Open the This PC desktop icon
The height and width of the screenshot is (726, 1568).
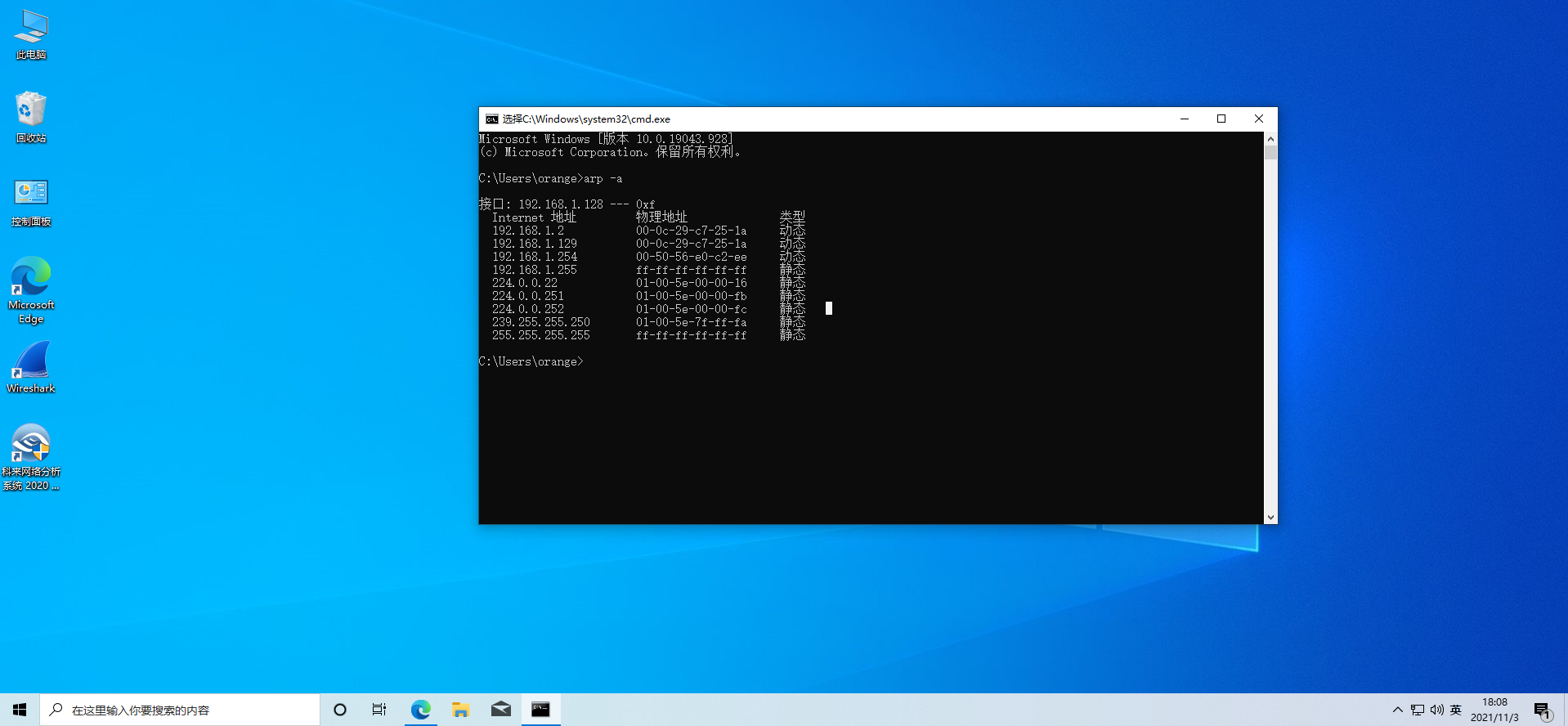(31, 34)
